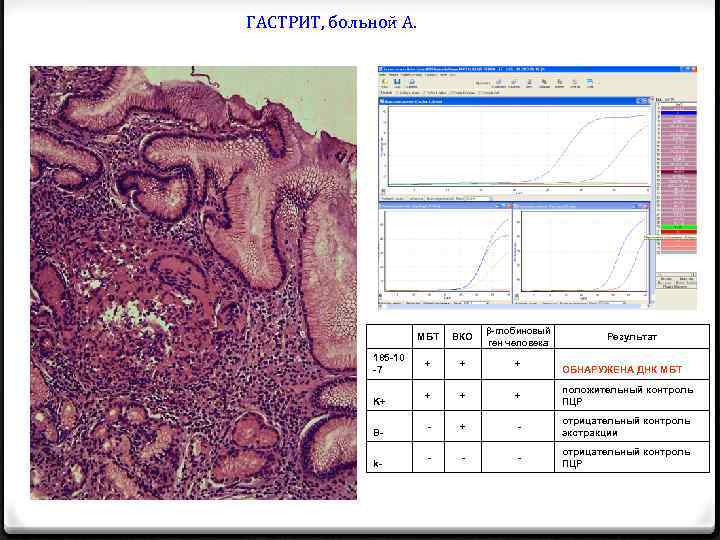720x540 pixels.
Task: Click the floppy-disk Save icon in PCR software toolbar
Action: point(397,81)
